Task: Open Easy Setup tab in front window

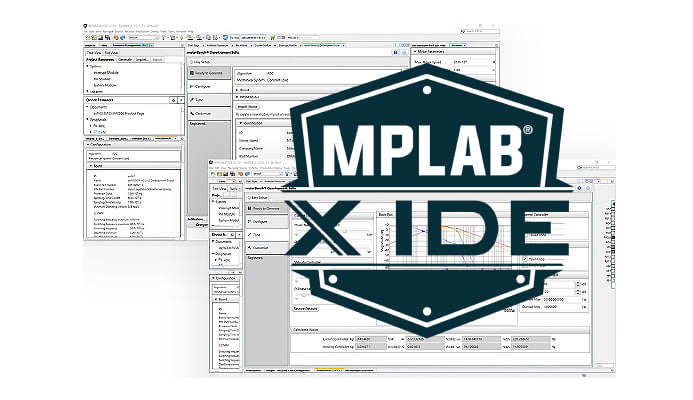Action: pyautogui.click(x=259, y=198)
